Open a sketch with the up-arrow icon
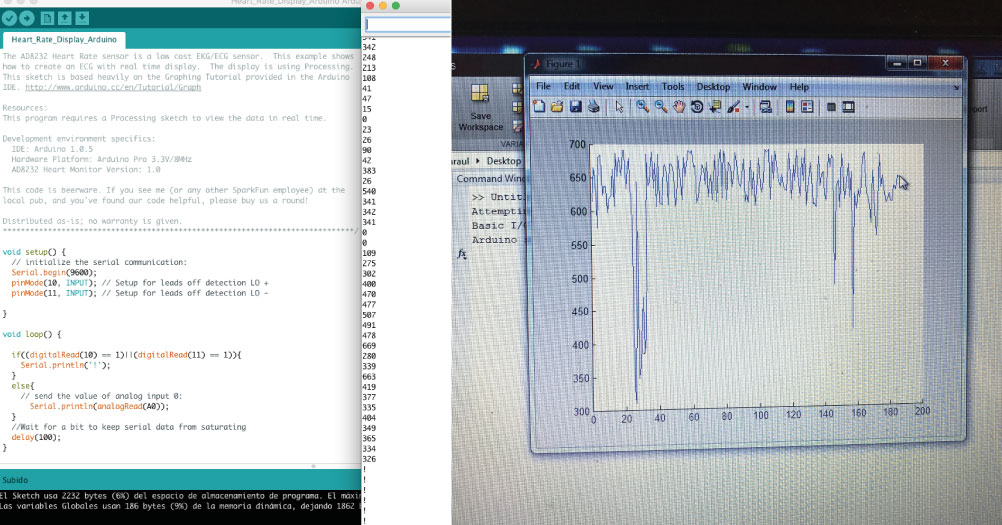1002x525 pixels. [x=65, y=19]
